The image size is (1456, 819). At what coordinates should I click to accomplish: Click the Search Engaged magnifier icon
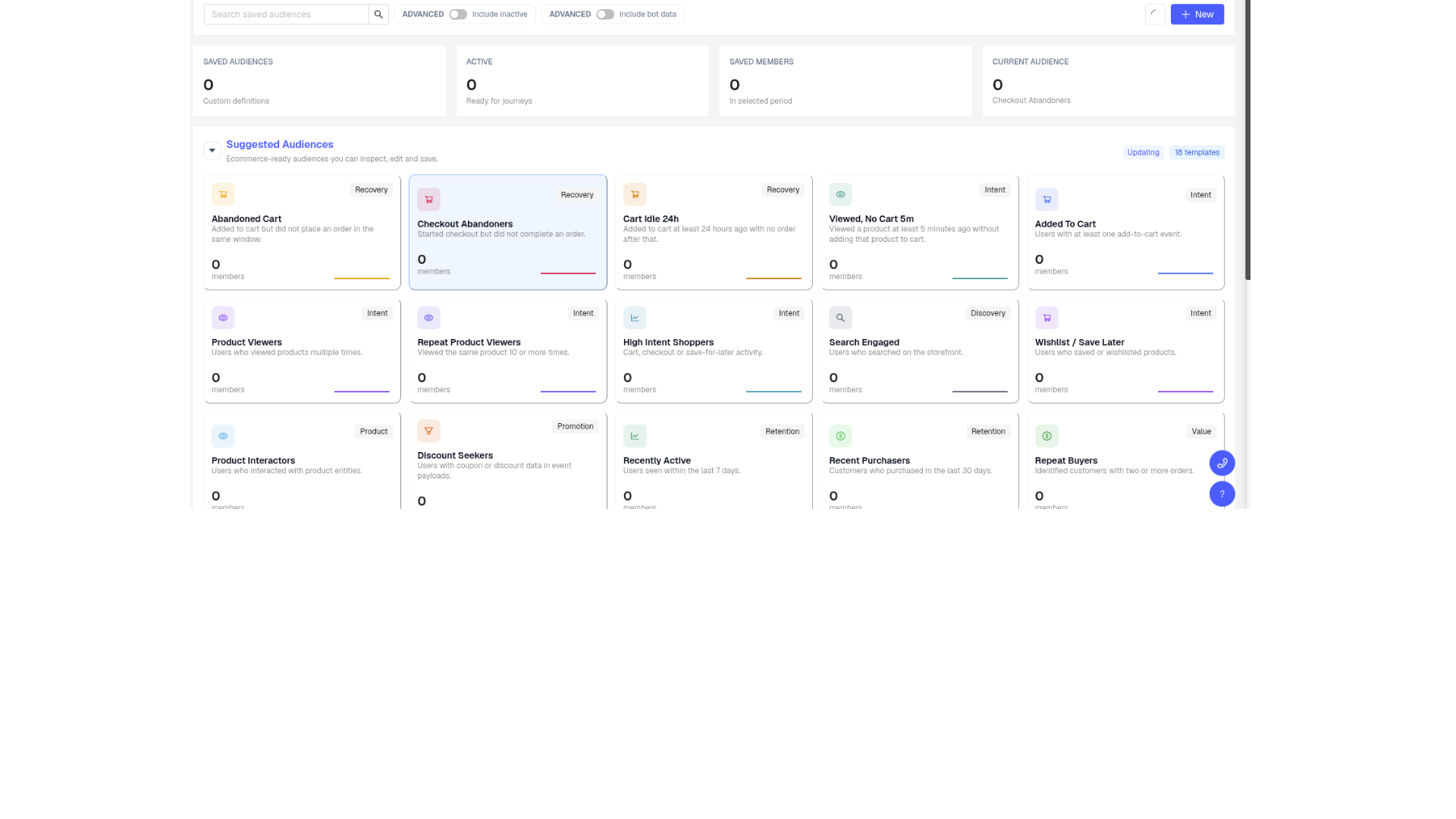click(840, 318)
